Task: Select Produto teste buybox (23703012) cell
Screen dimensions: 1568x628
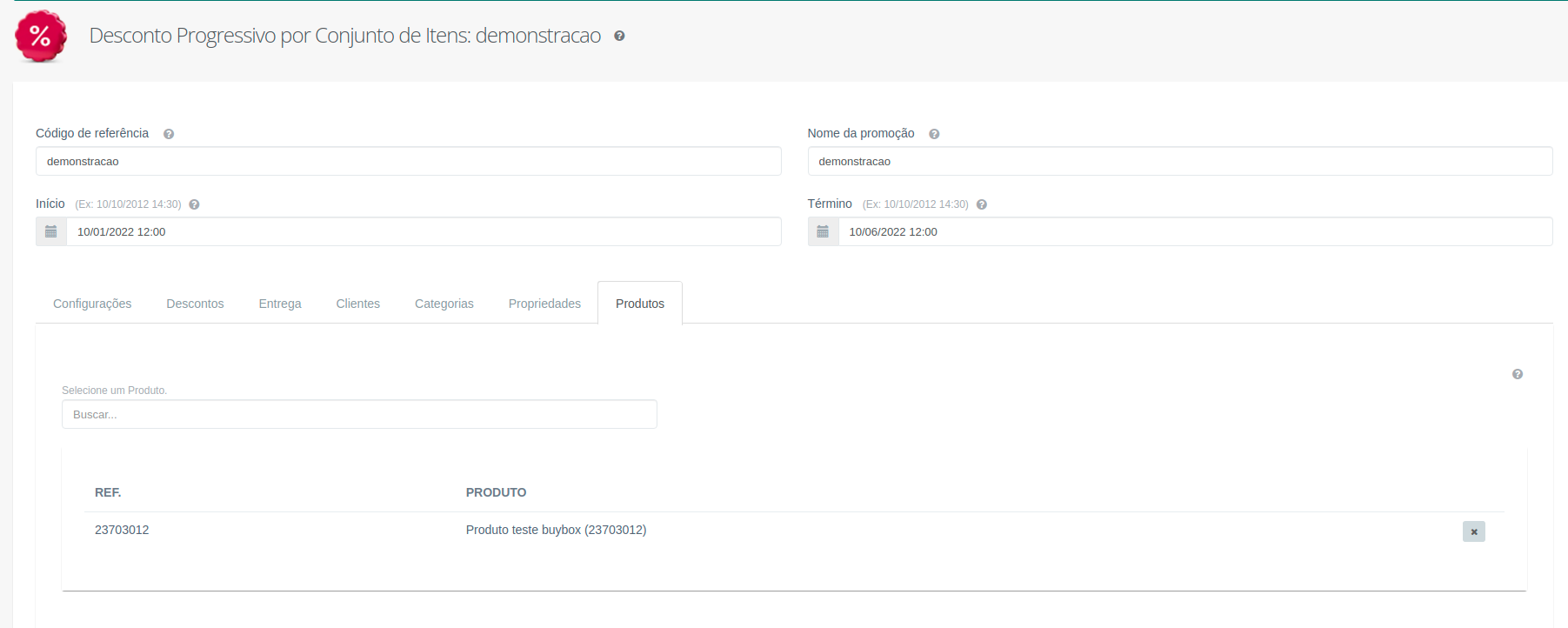Action: (557, 530)
